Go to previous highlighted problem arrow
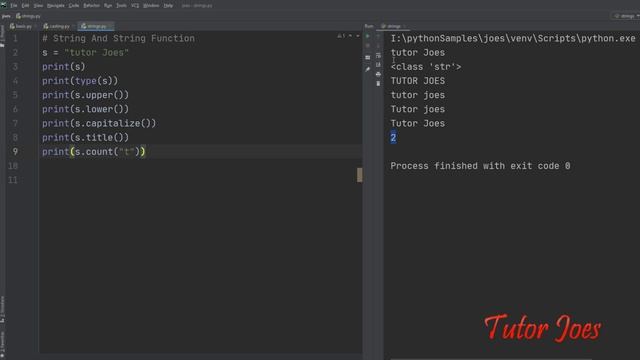The image size is (640, 360). (x=350, y=36)
